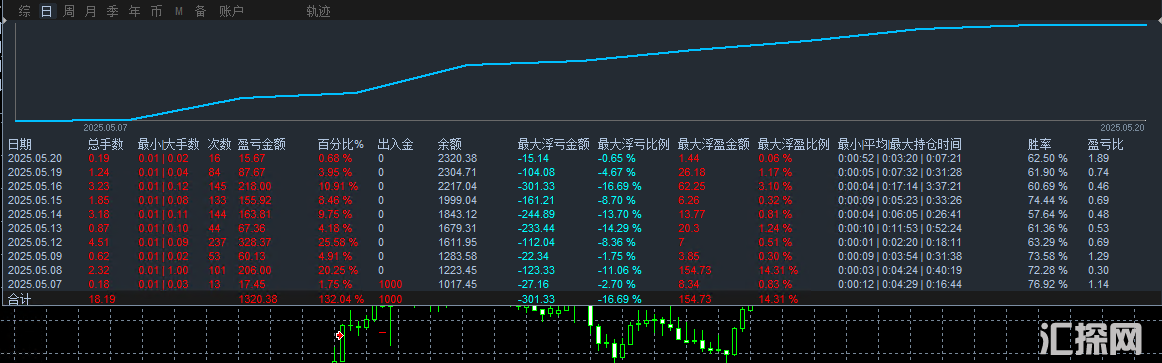
Task: Click the total profit value 1320.38
Action: pos(258,299)
